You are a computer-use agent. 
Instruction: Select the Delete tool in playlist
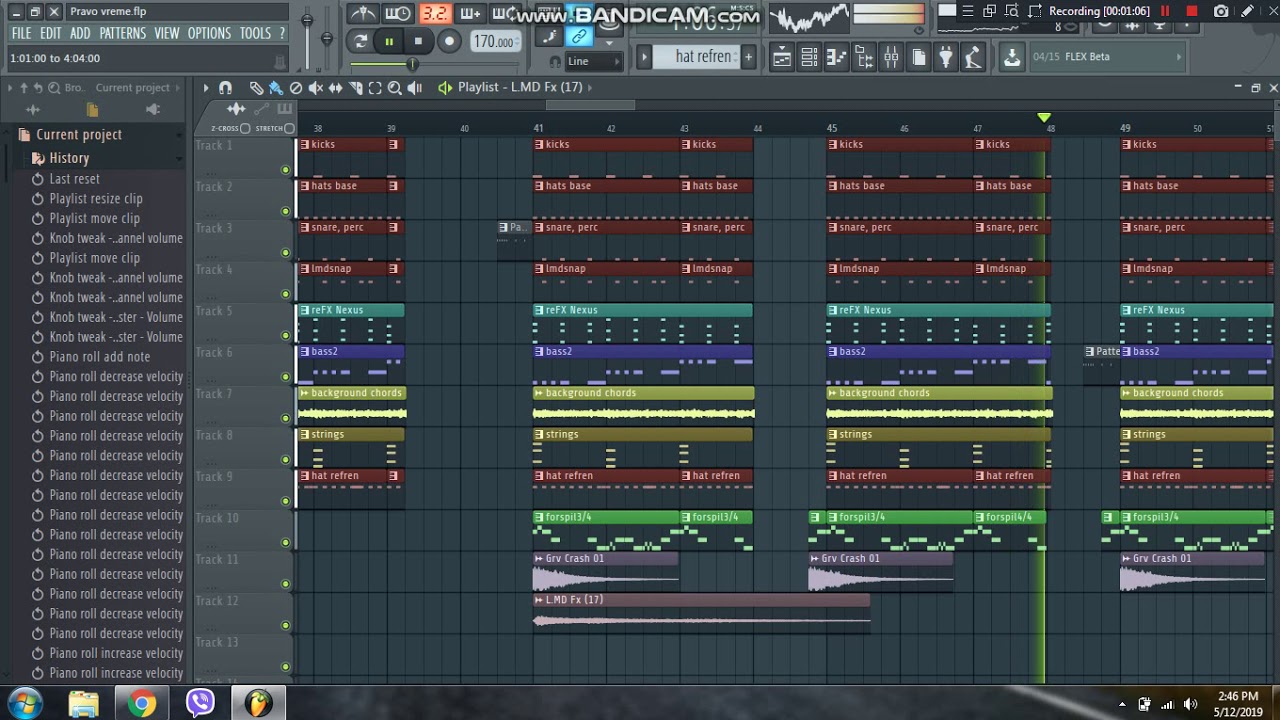tap(296, 88)
